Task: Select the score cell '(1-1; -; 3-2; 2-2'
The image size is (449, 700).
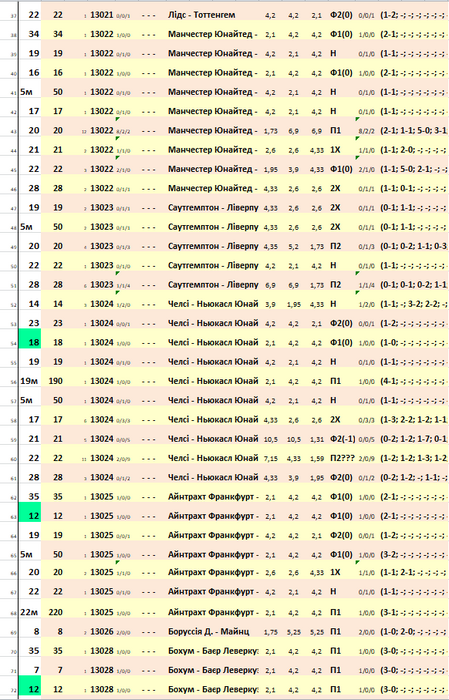Action: coord(413,304)
